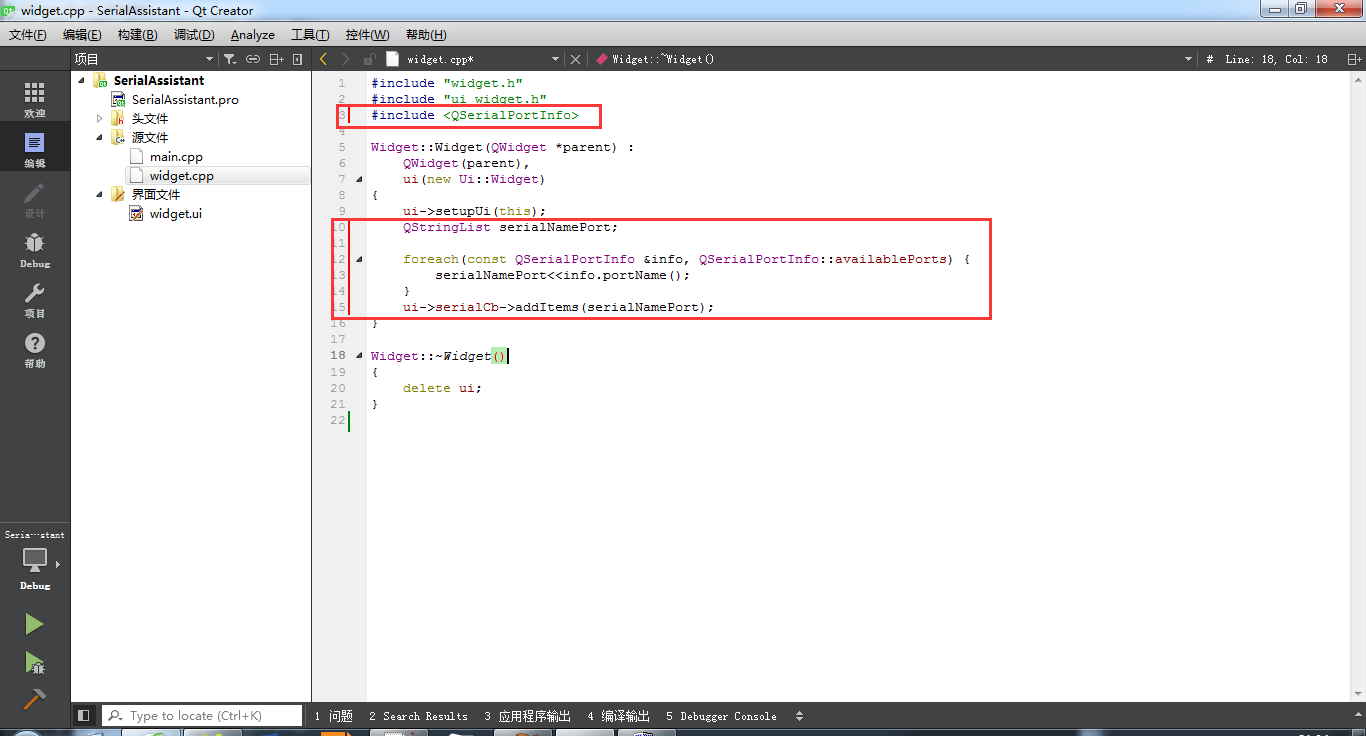1366x736 pixels.
Task: Click the Type to locate search field
Action: [x=202, y=715]
